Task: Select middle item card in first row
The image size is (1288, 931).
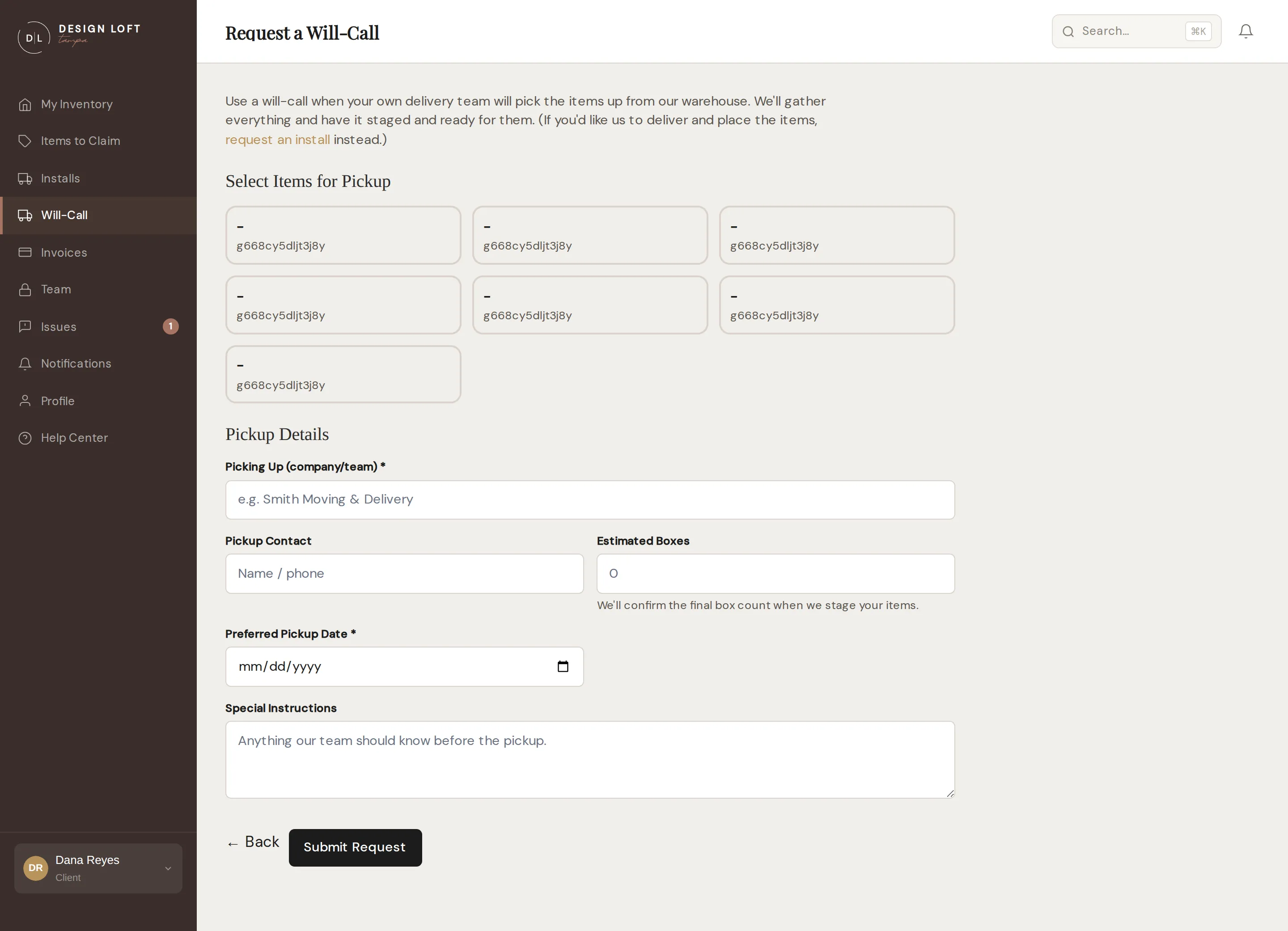Action: pos(590,235)
